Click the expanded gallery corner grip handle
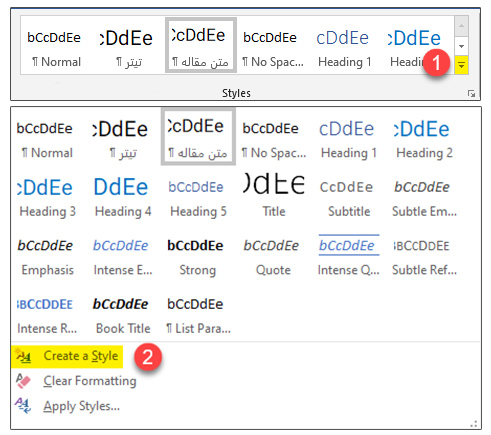This screenshot has height=435, width=491. tap(474, 424)
